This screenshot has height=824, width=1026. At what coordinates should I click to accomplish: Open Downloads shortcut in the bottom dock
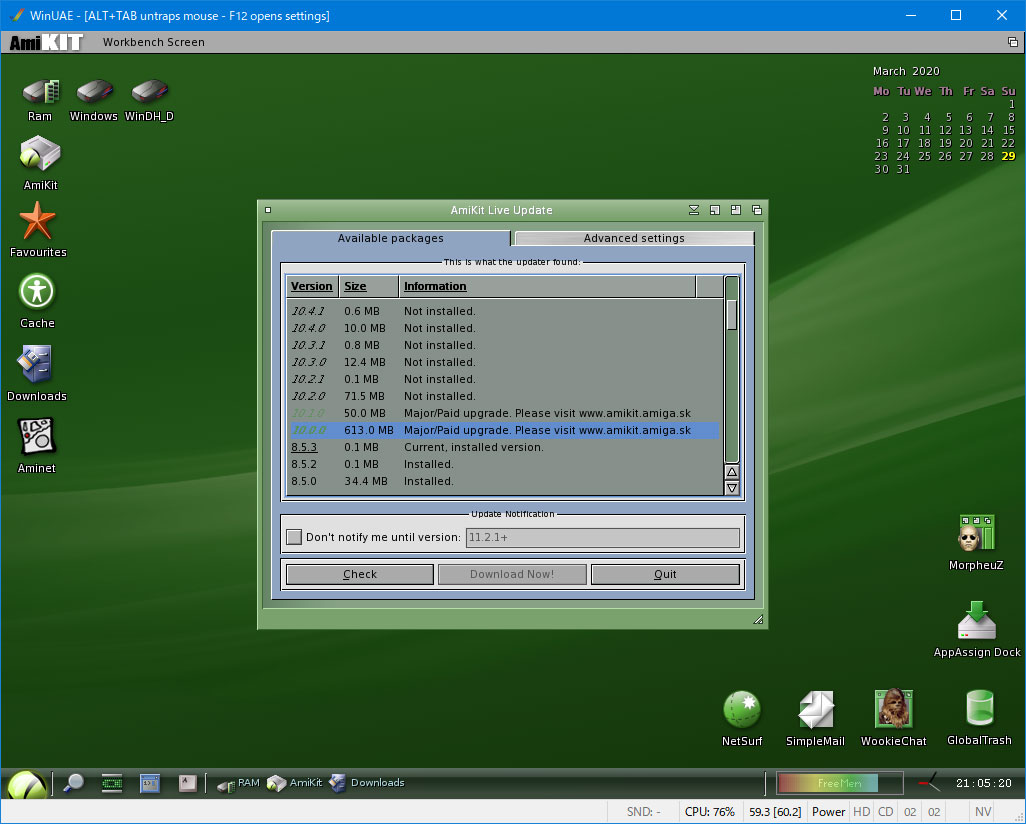point(366,783)
